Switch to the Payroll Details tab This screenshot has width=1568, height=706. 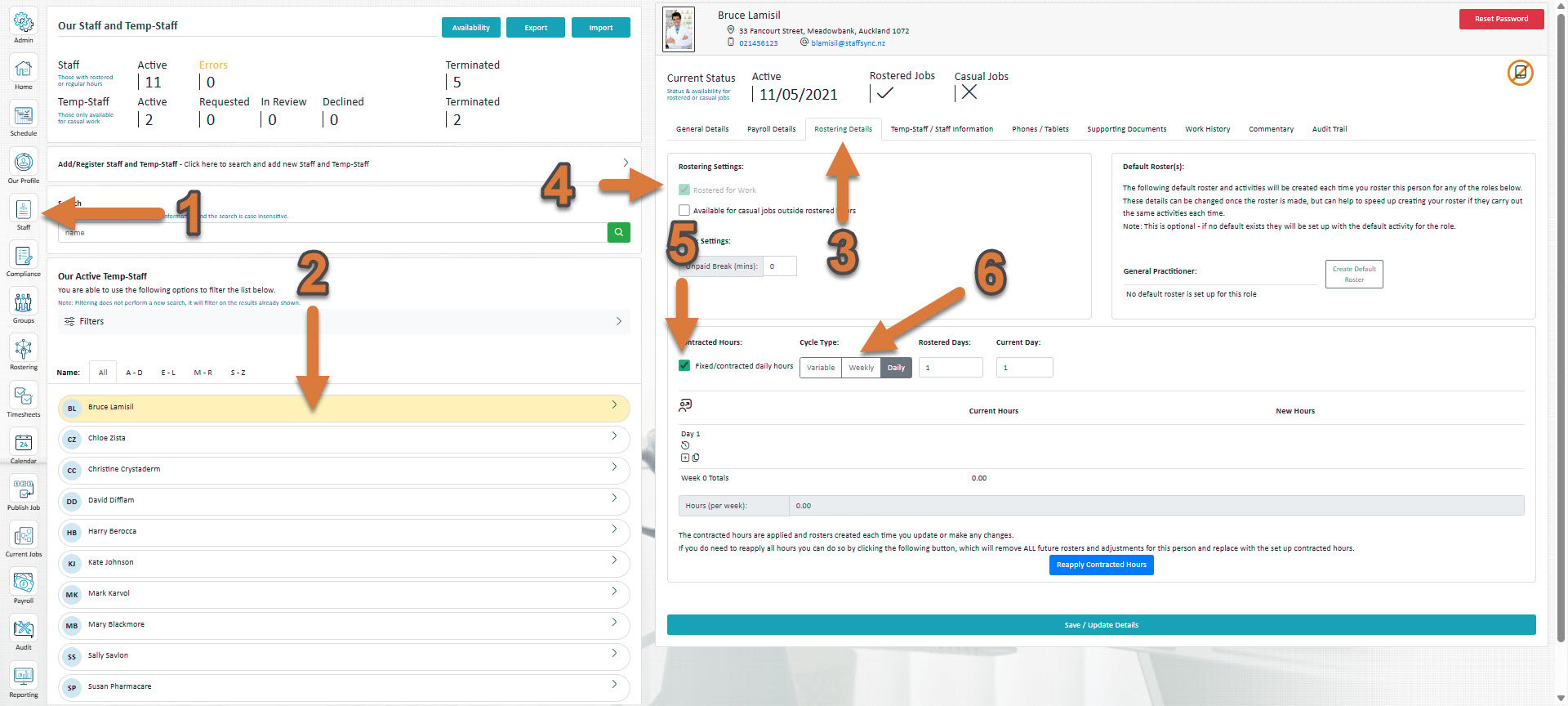pyautogui.click(x=771, y=129)
